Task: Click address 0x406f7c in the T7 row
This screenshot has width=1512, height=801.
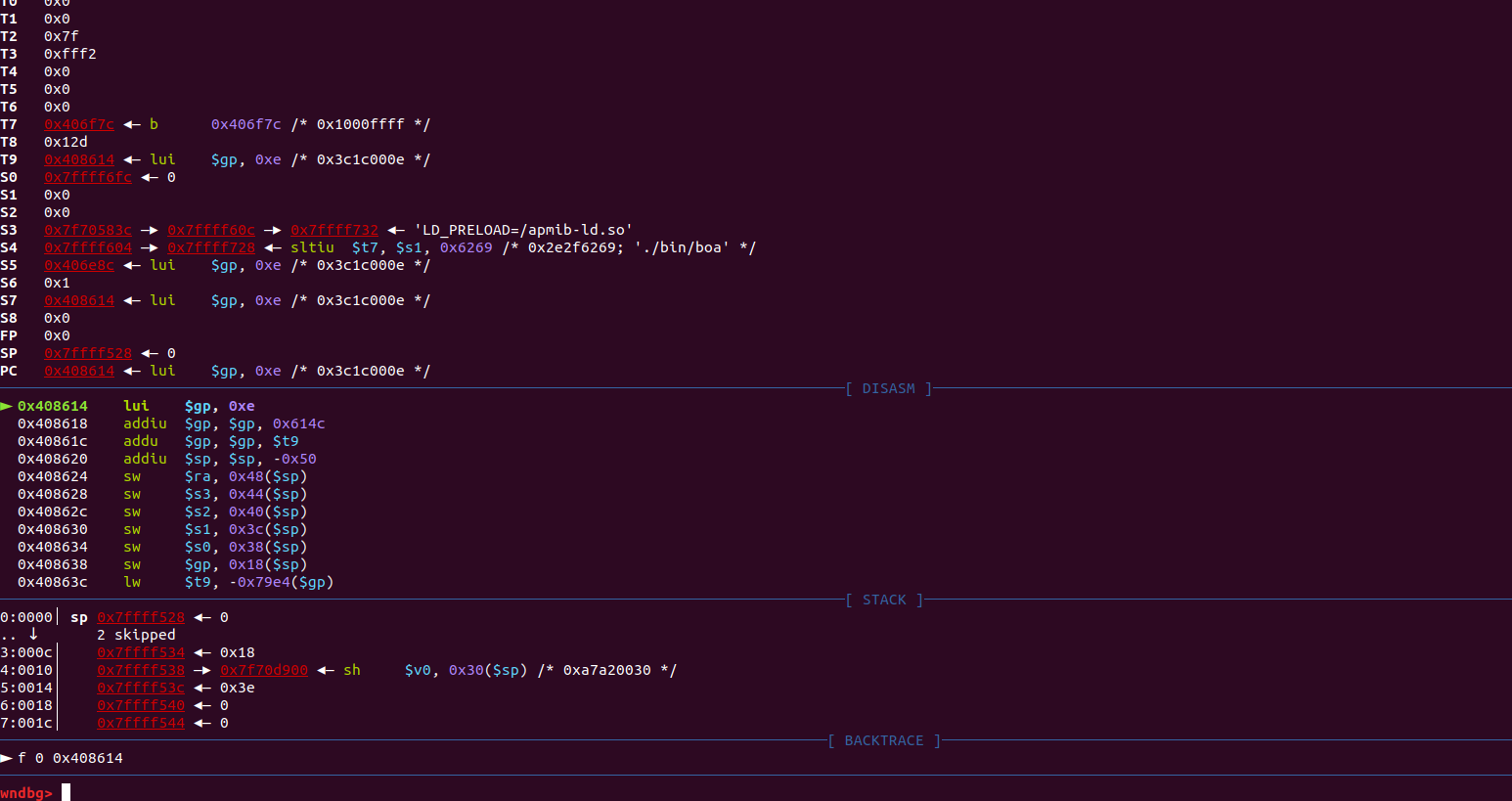Action: [79, 124]
